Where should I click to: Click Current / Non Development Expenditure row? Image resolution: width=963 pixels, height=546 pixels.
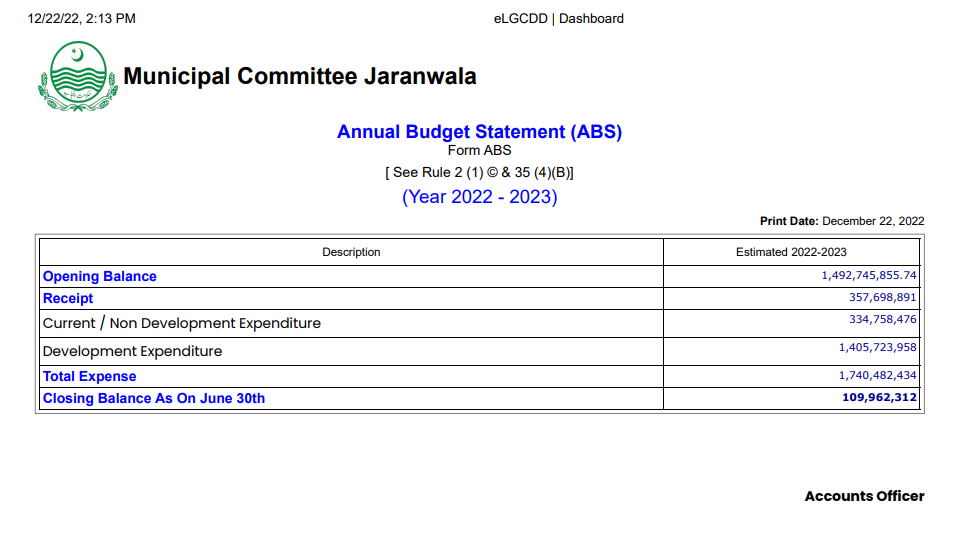[181, 323]
